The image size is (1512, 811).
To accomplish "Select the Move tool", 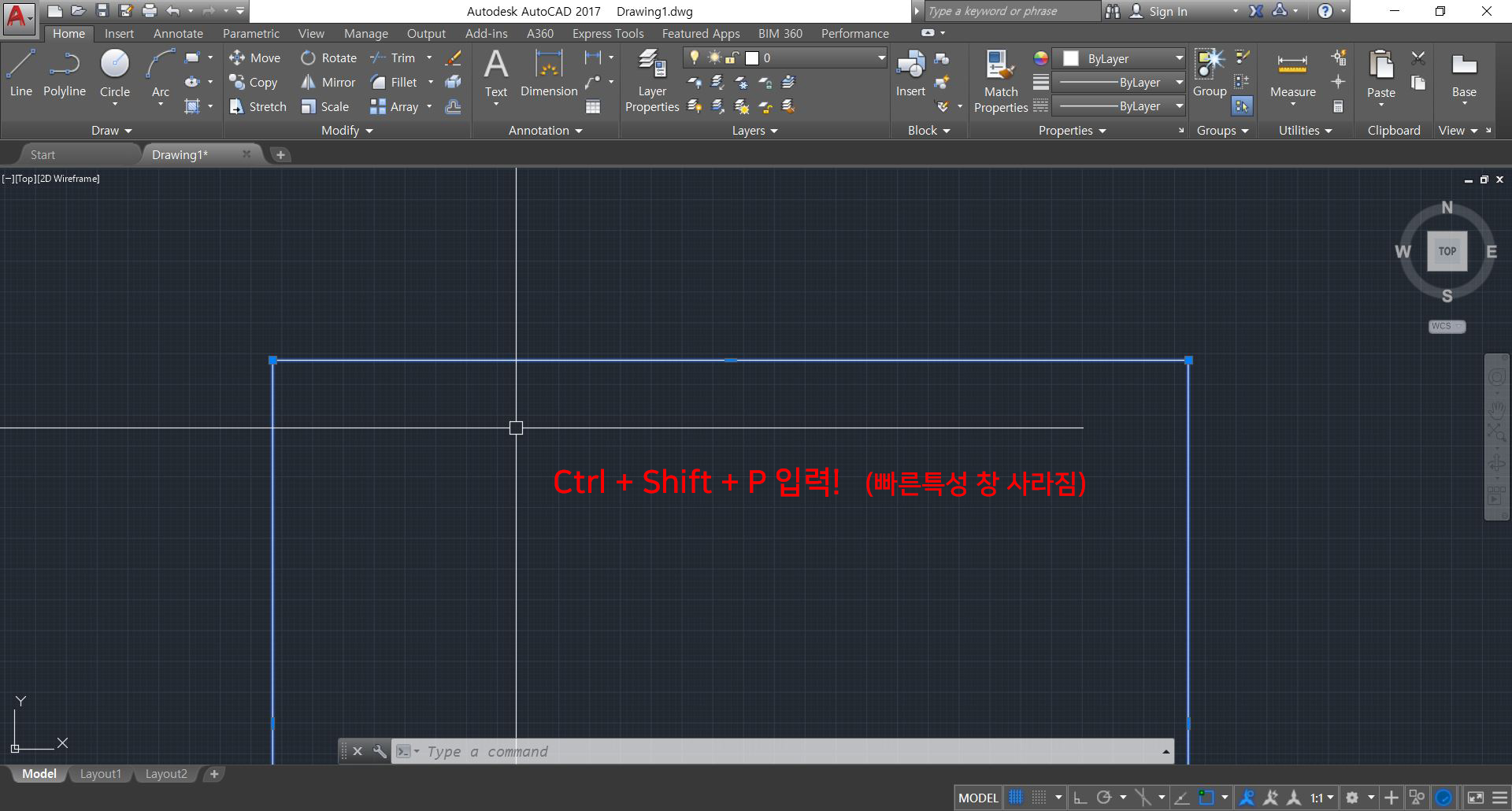I will 255,57.
